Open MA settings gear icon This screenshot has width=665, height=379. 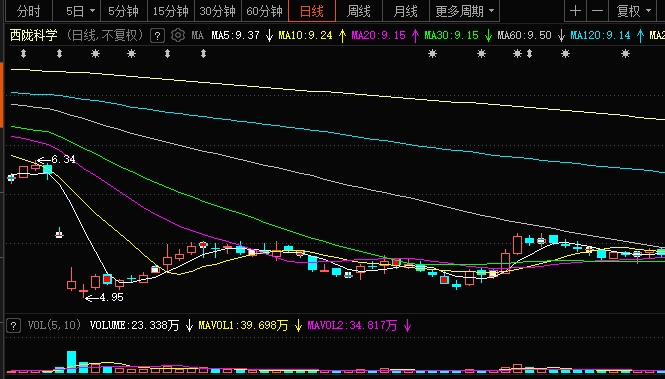click(178, 35)
